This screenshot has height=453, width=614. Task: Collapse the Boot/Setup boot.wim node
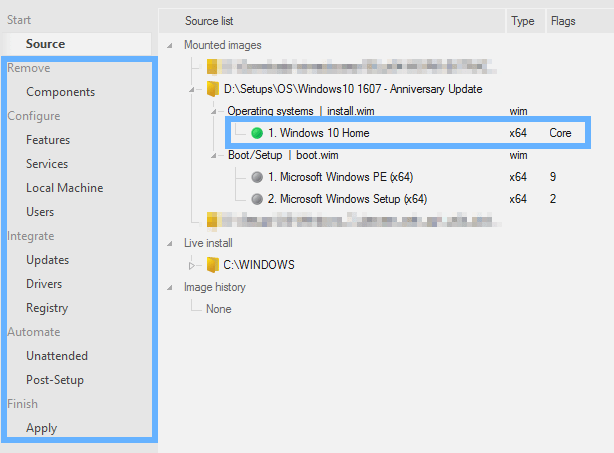pos(214,155)
